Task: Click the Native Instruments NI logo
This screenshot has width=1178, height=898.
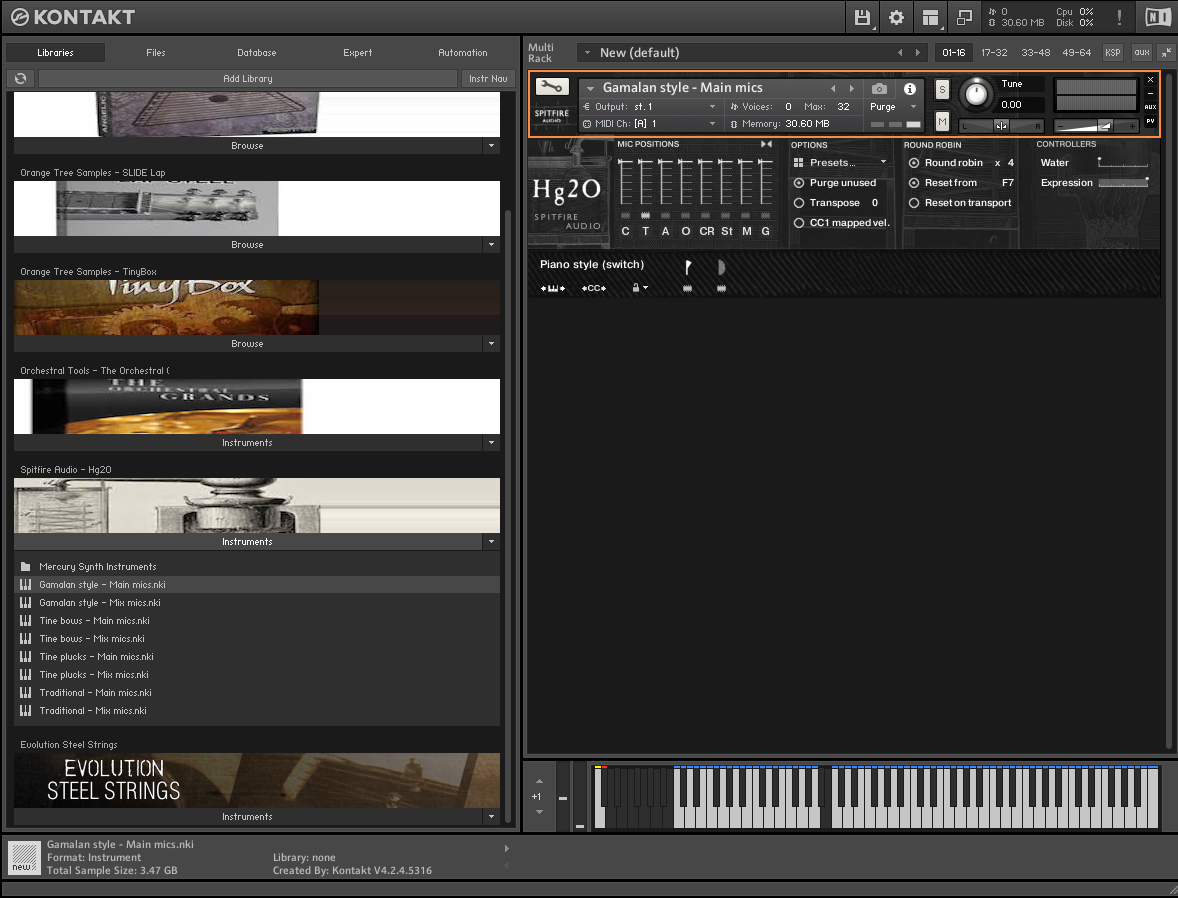Action: pyautogui.click(x=1158, y=17)
